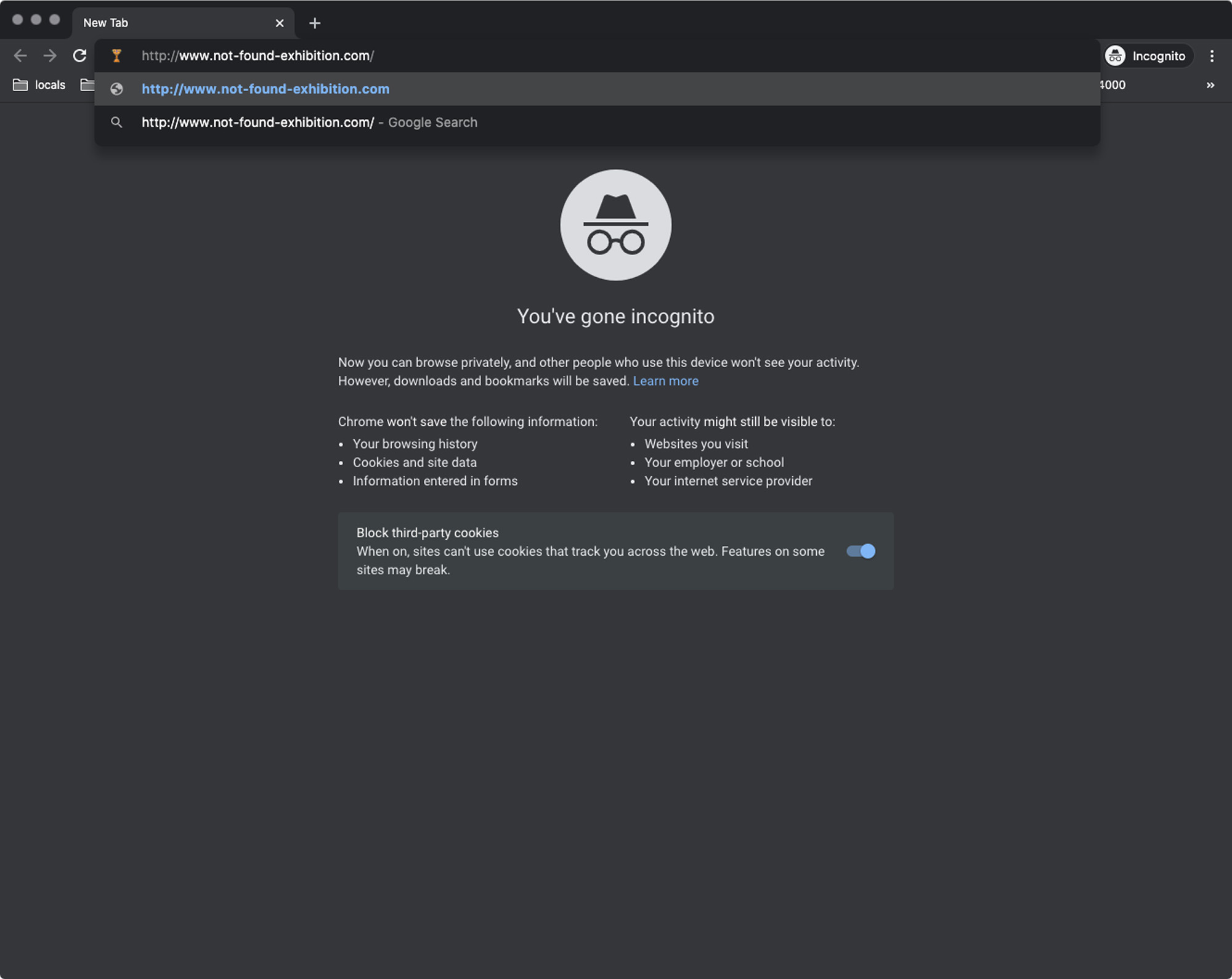Click the forward navigation arrow
Image resolution: width=1232 pixels, height=979 pixels.
point(50,55)
